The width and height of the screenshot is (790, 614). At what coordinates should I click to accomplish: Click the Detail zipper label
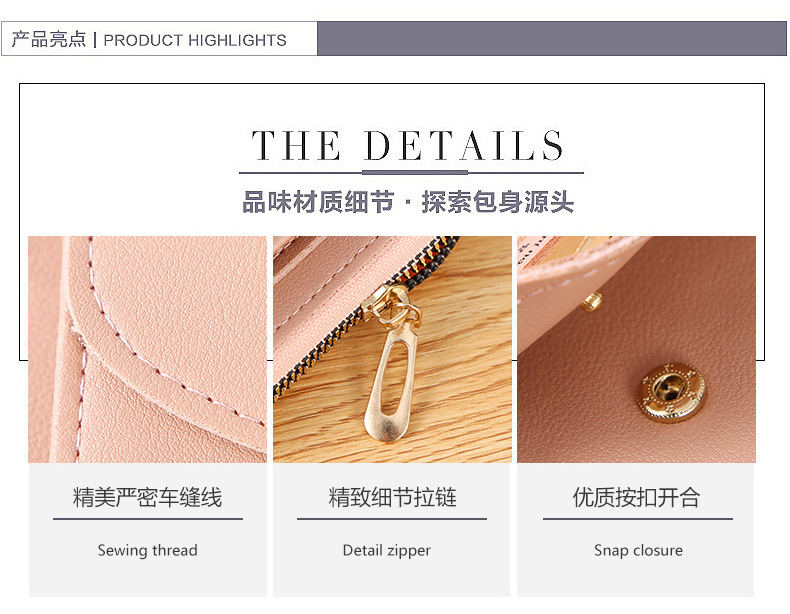pos(386,551)
